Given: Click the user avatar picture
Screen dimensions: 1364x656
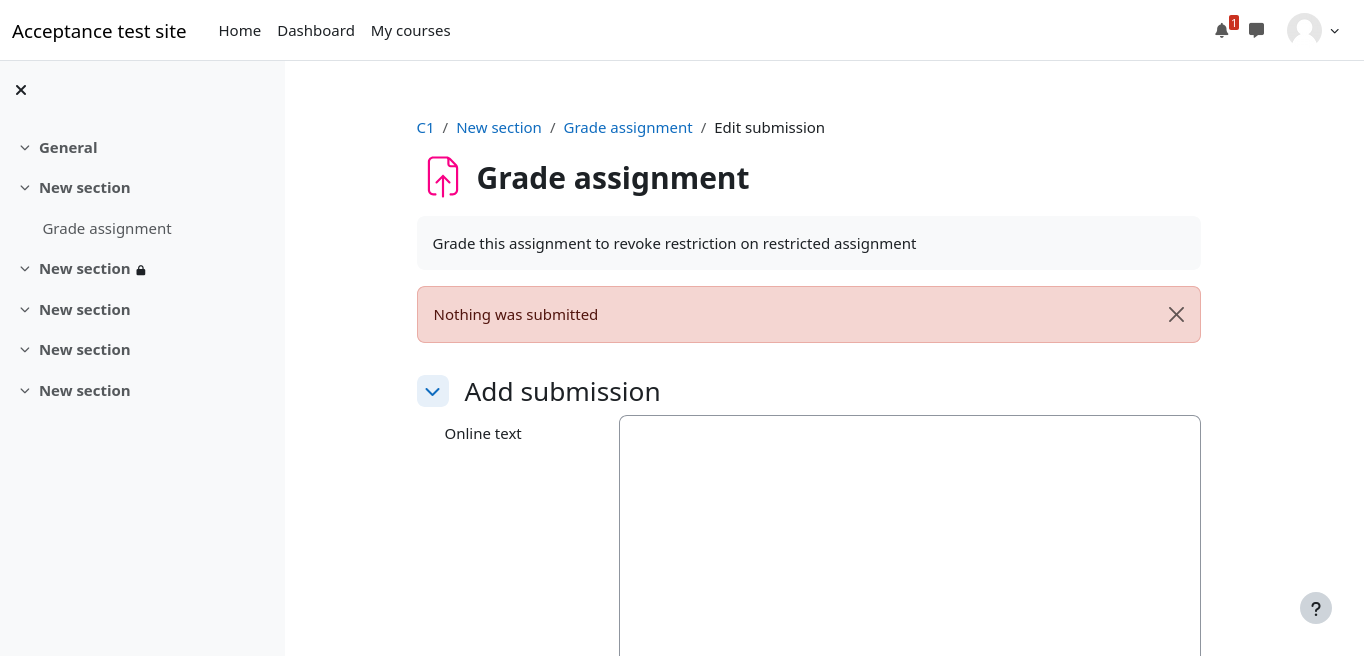Looking at the screenshot, I should [x=1304, y=30].
